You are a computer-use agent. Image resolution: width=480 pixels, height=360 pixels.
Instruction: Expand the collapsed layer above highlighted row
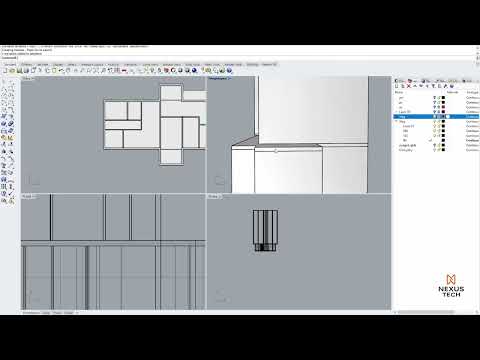tap(396, 112)
